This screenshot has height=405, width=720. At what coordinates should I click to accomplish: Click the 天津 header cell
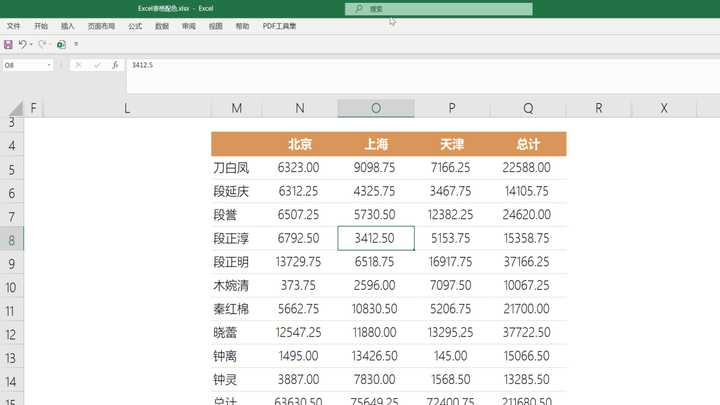[452, 144]
